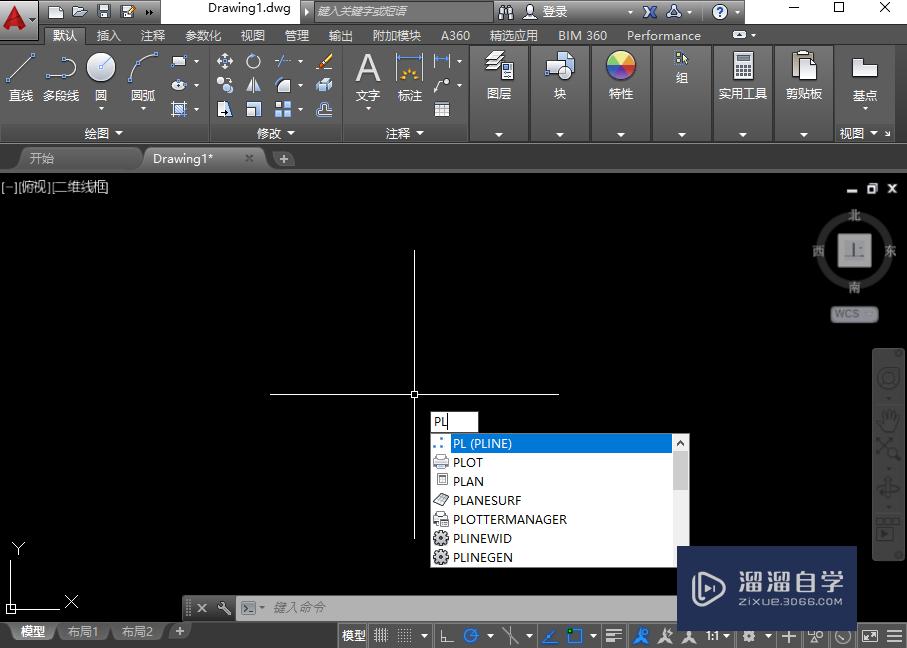Select the 多段线 (Polyline) tool

(x=60, y=75)
